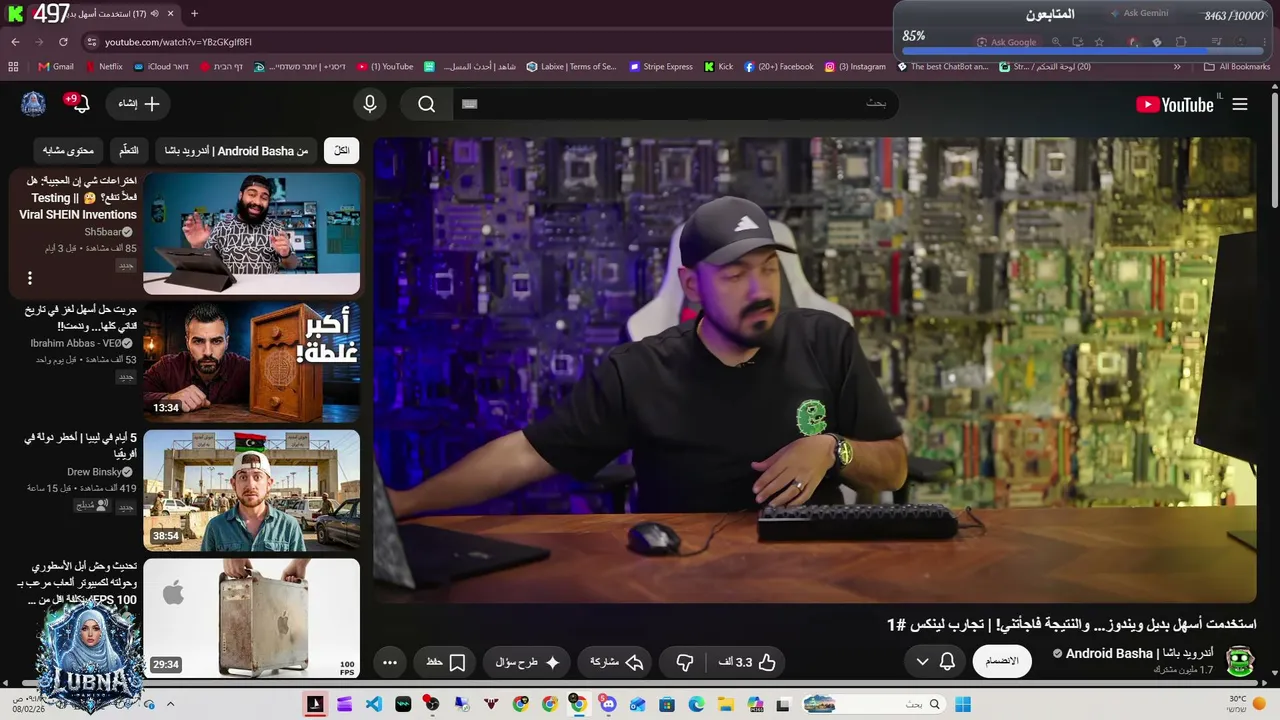
Task: Dislike the video
Action: (x=685, y=662)
